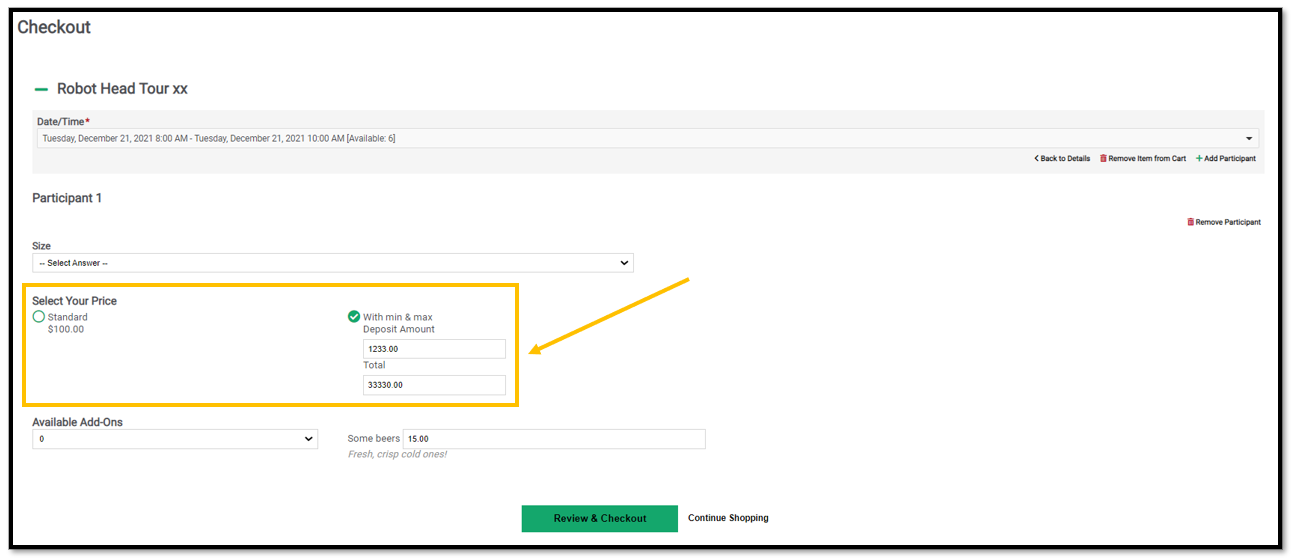Screen dimensions: 1293x560
Task: Click Remove Item from Cart
Action: click(x=1143, y=159)
